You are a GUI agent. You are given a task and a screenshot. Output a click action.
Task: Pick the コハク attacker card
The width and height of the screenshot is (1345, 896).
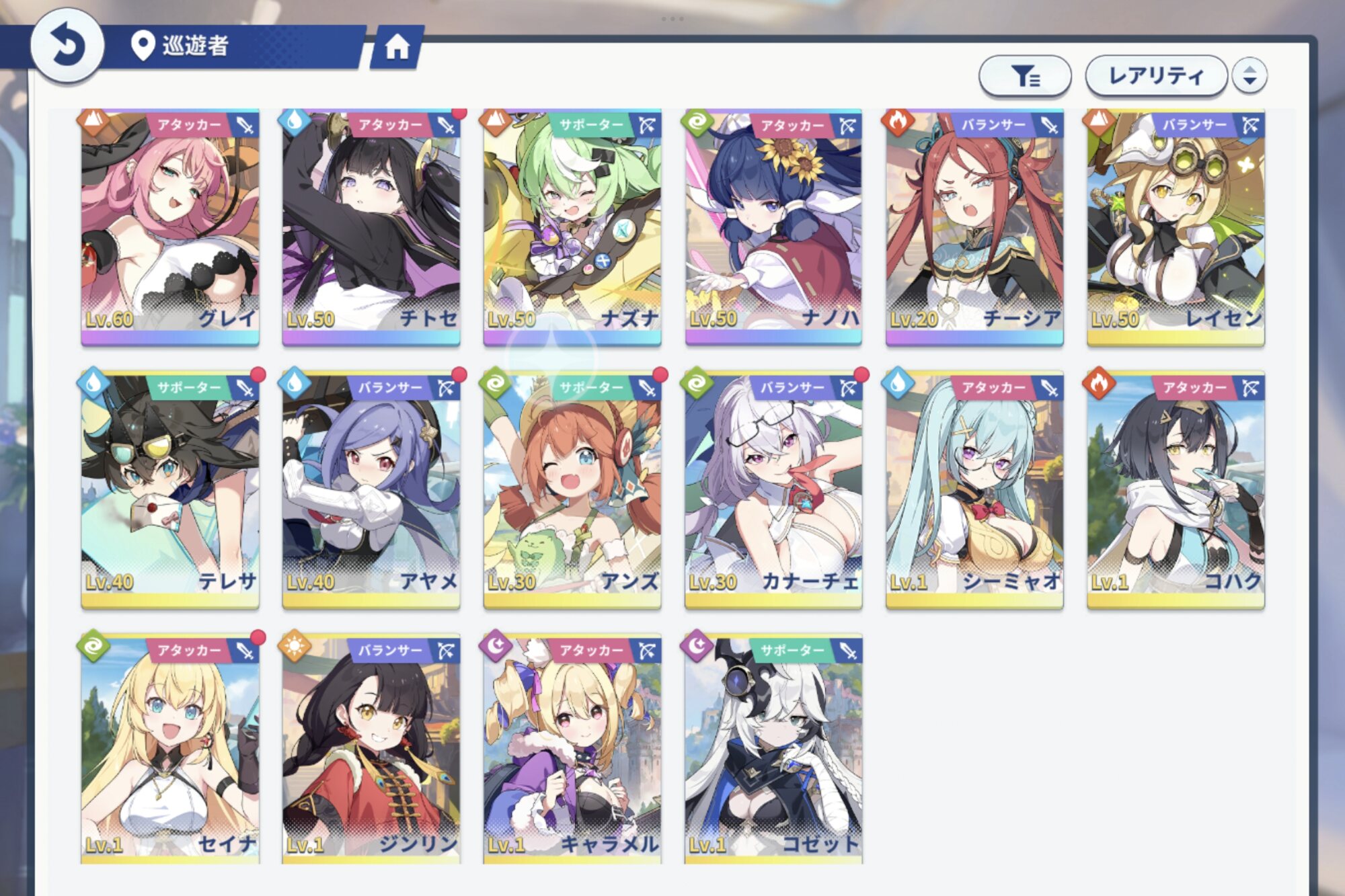1176,491
